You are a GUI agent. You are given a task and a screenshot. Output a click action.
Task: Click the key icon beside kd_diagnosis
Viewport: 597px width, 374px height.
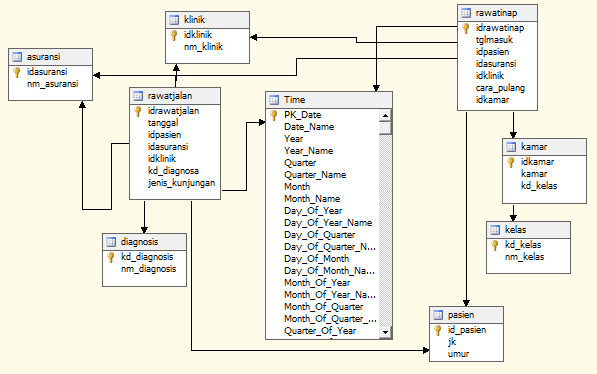tap(111, 257)
